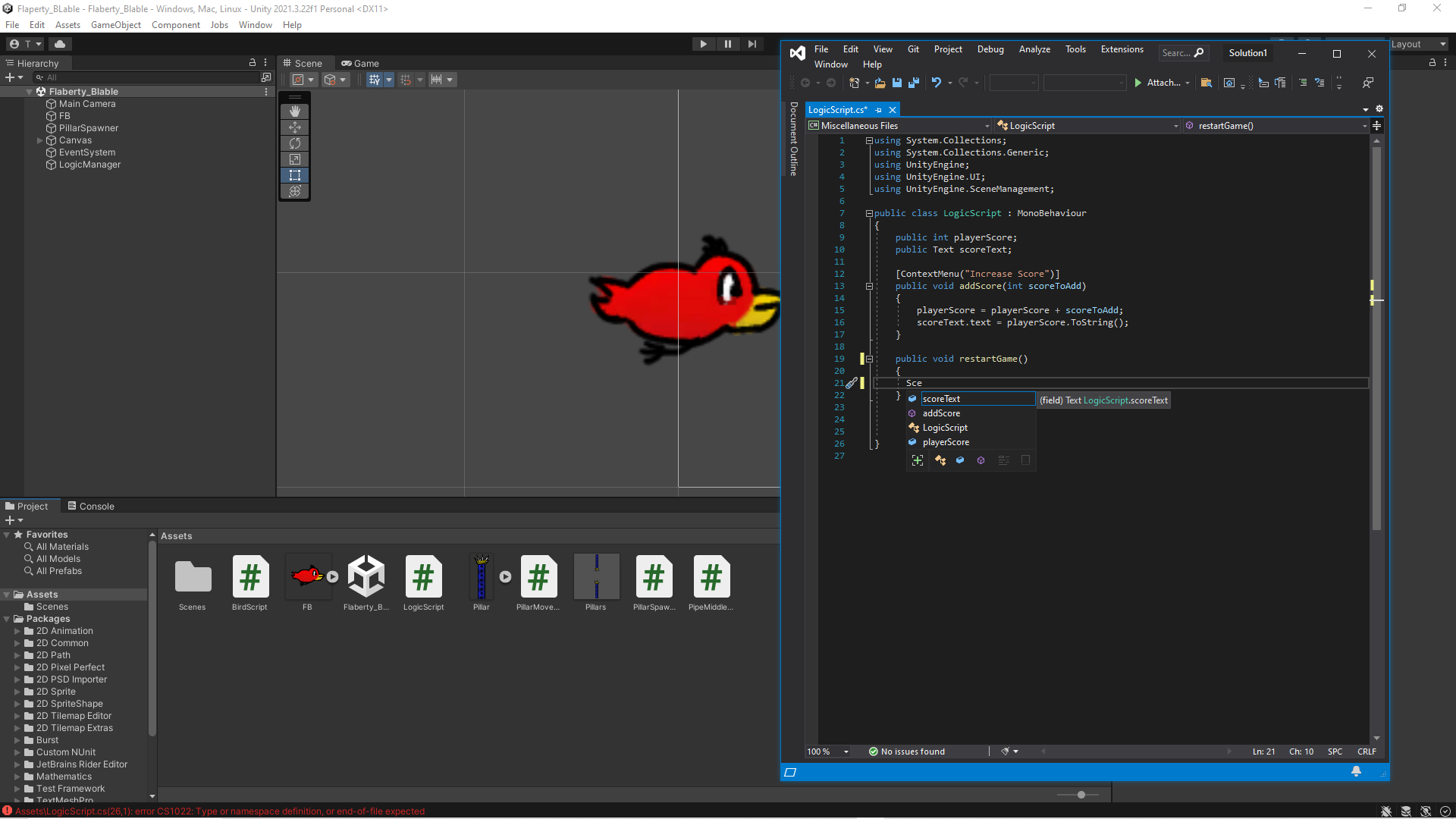
Task: Select the Move tool
Action: 294,127
